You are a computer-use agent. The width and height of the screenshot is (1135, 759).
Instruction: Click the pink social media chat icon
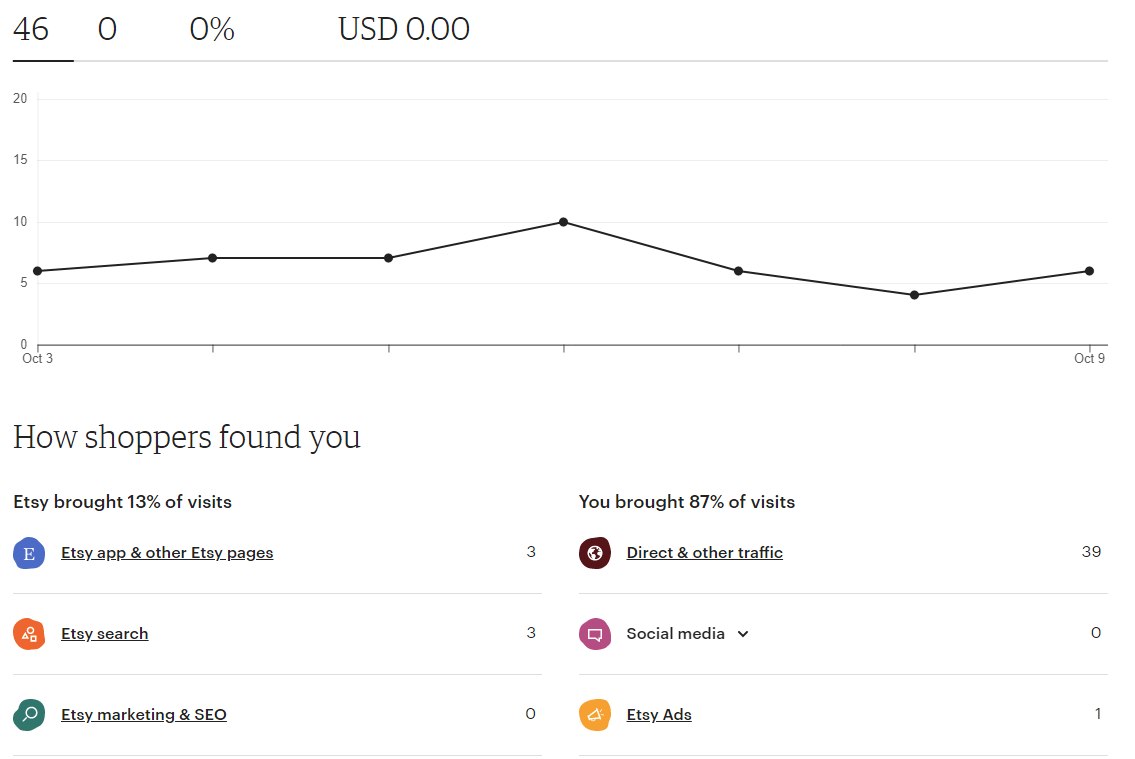tap(595, 635)
